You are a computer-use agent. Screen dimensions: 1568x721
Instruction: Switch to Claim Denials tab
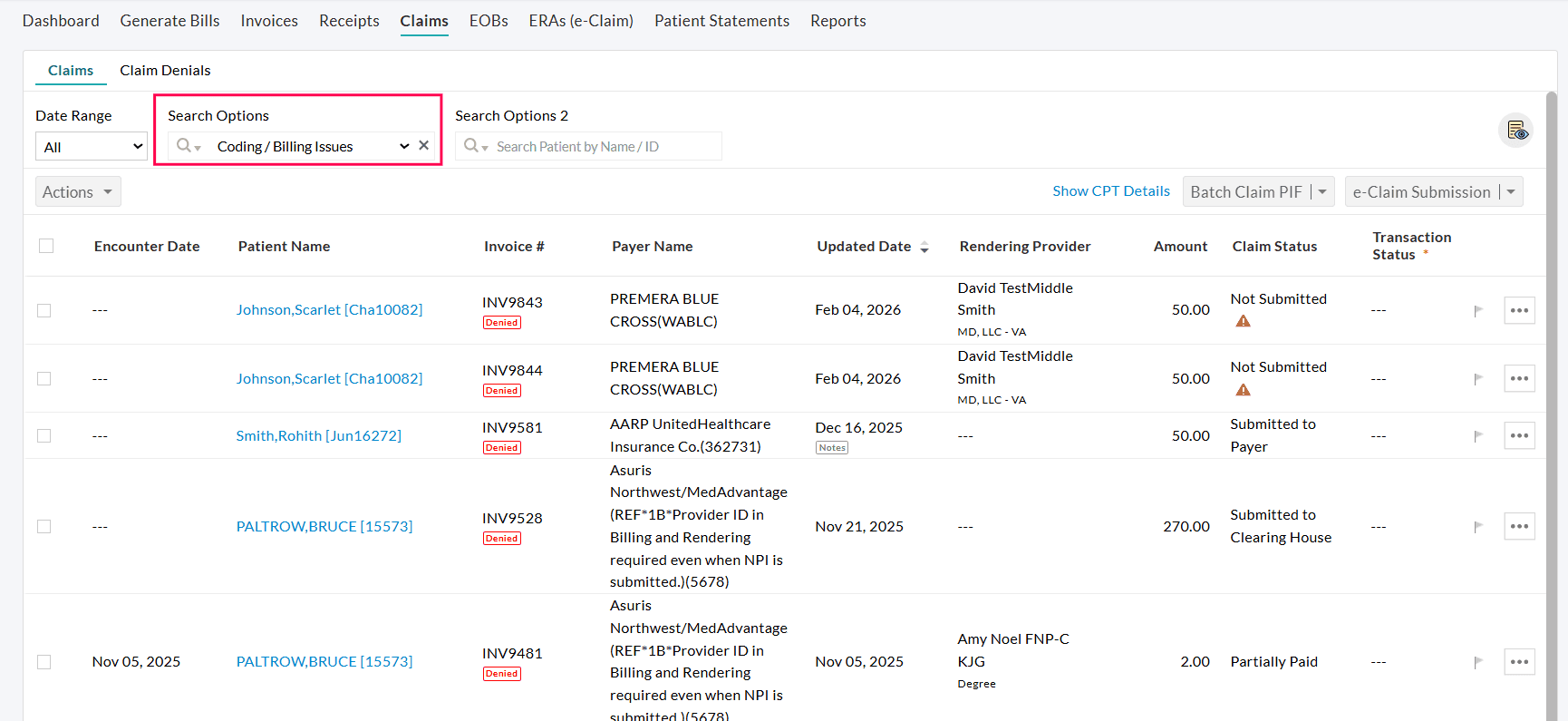click(165, 70)
